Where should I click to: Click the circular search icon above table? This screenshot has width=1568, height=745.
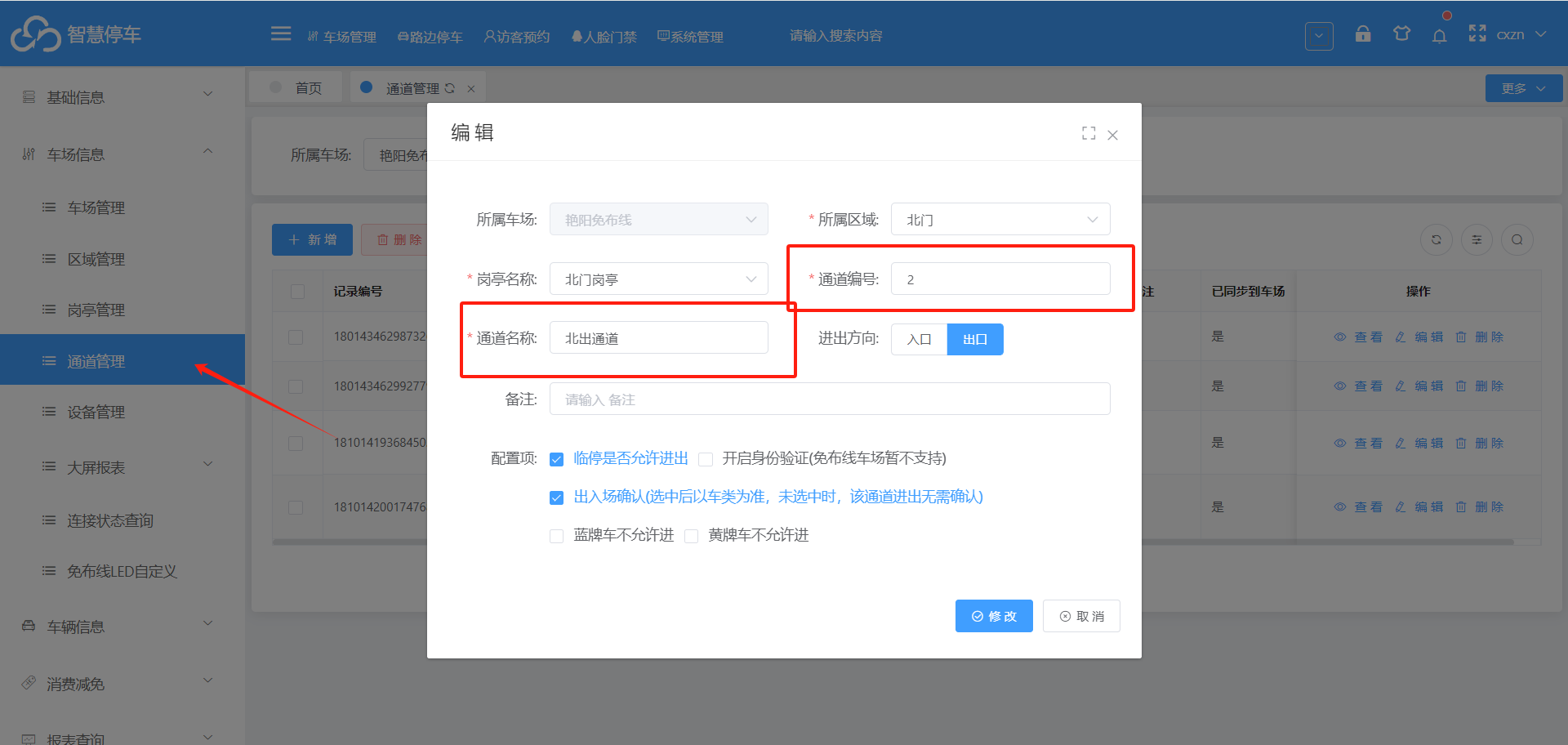click(x=1517, y=239)
